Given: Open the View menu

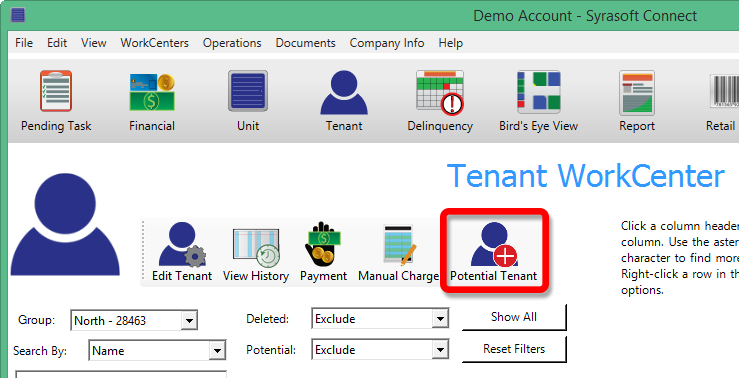Looking at the screenshot, I should (94, 43).
